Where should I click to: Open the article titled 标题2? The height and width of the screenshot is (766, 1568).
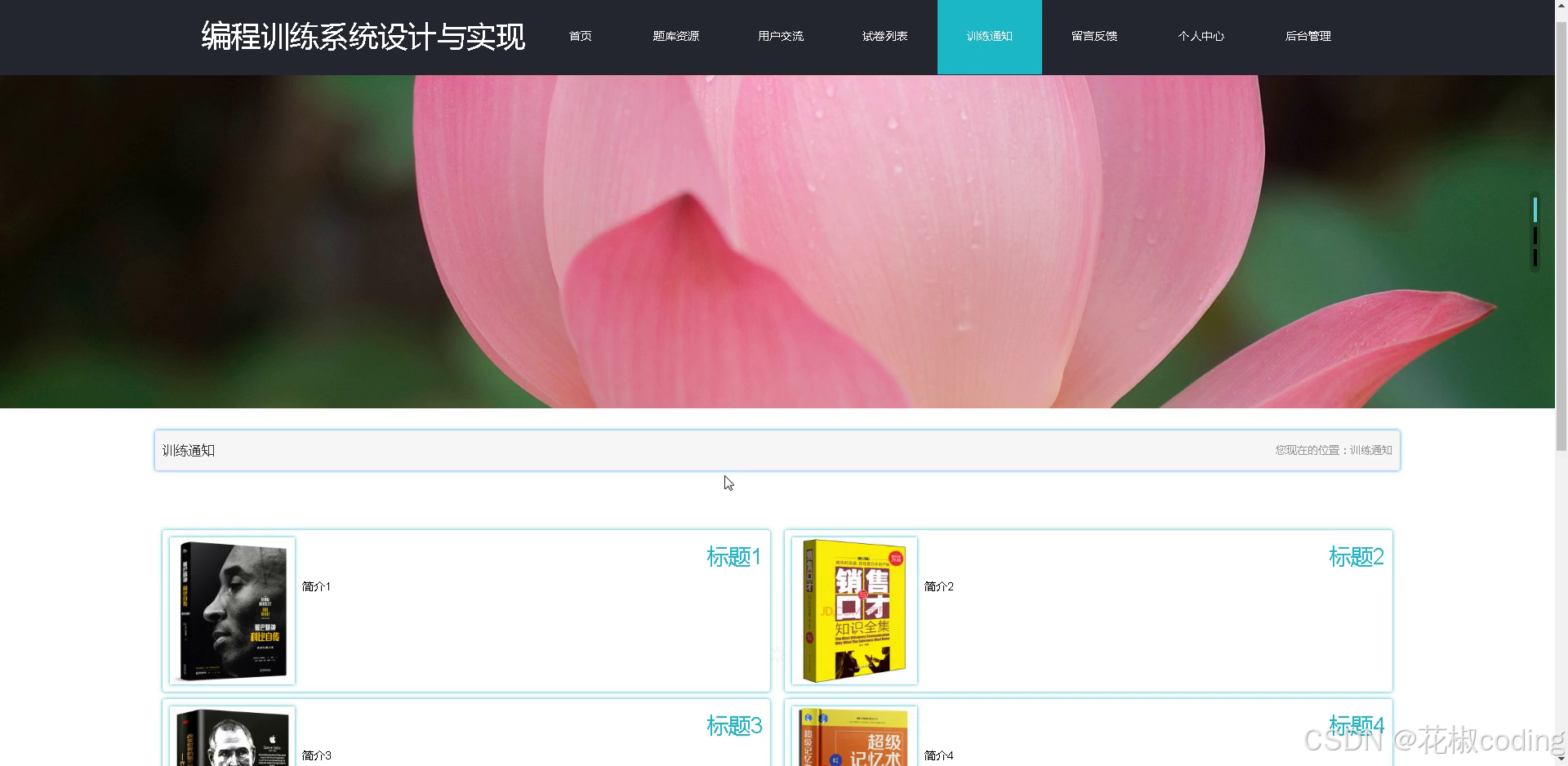click(x=1355, y=557)
